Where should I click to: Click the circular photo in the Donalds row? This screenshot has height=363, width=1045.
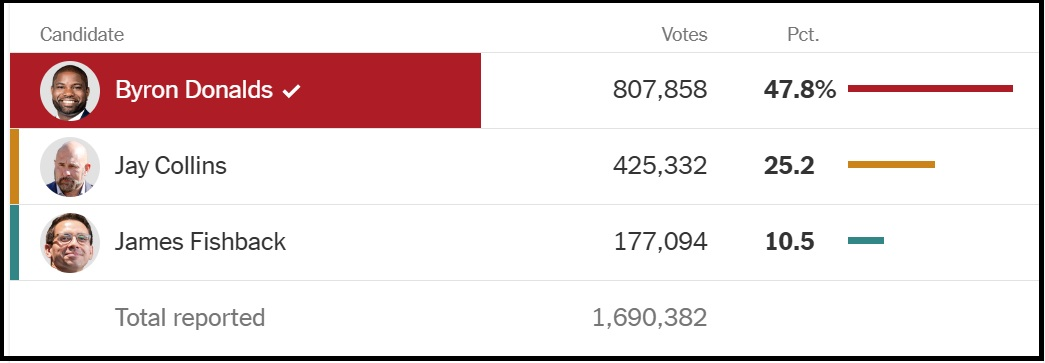(x=70, y=91)
